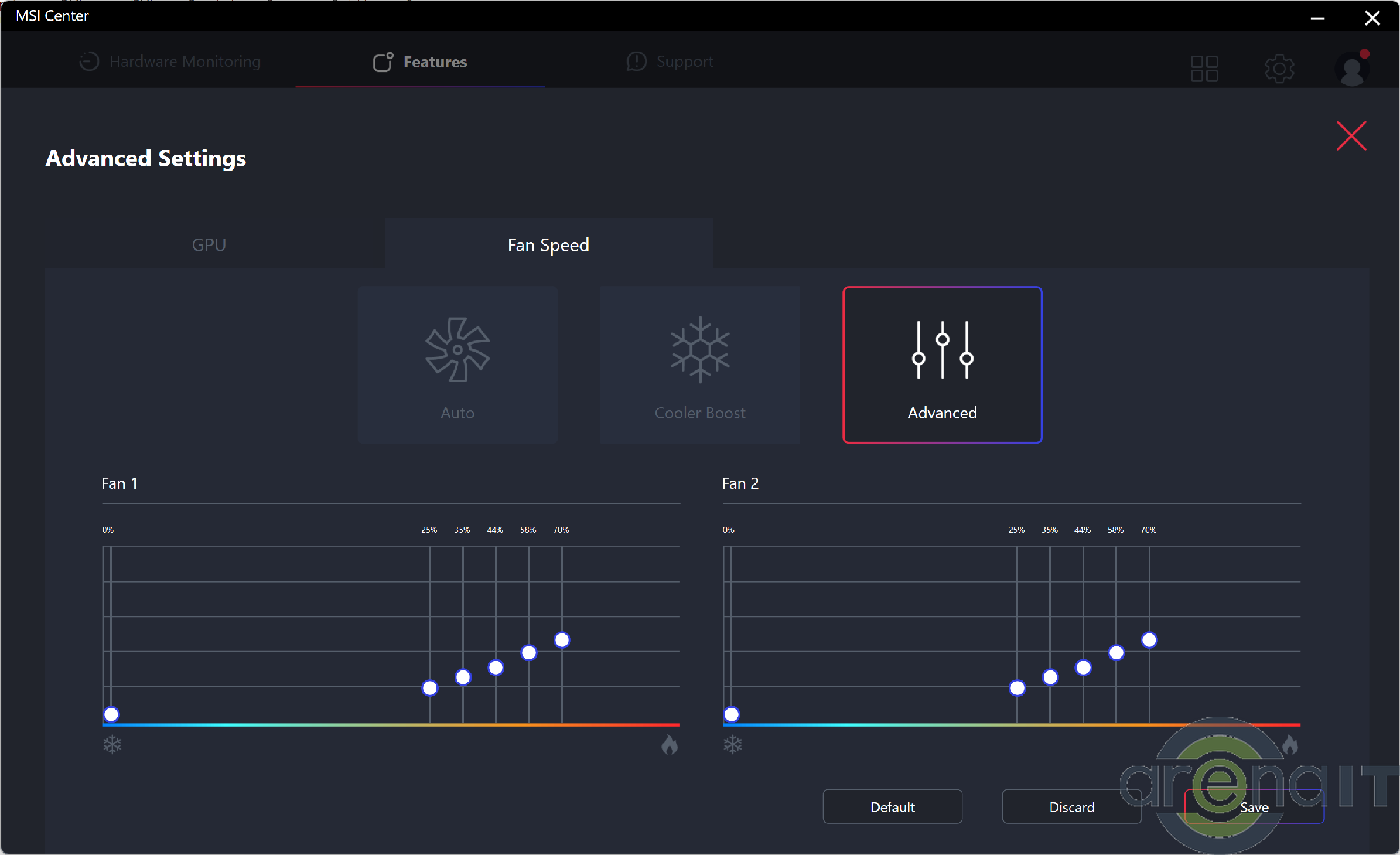Select the Auto fan mode tile
Viewport: 1400px width, 855px height.
[457, 365]
